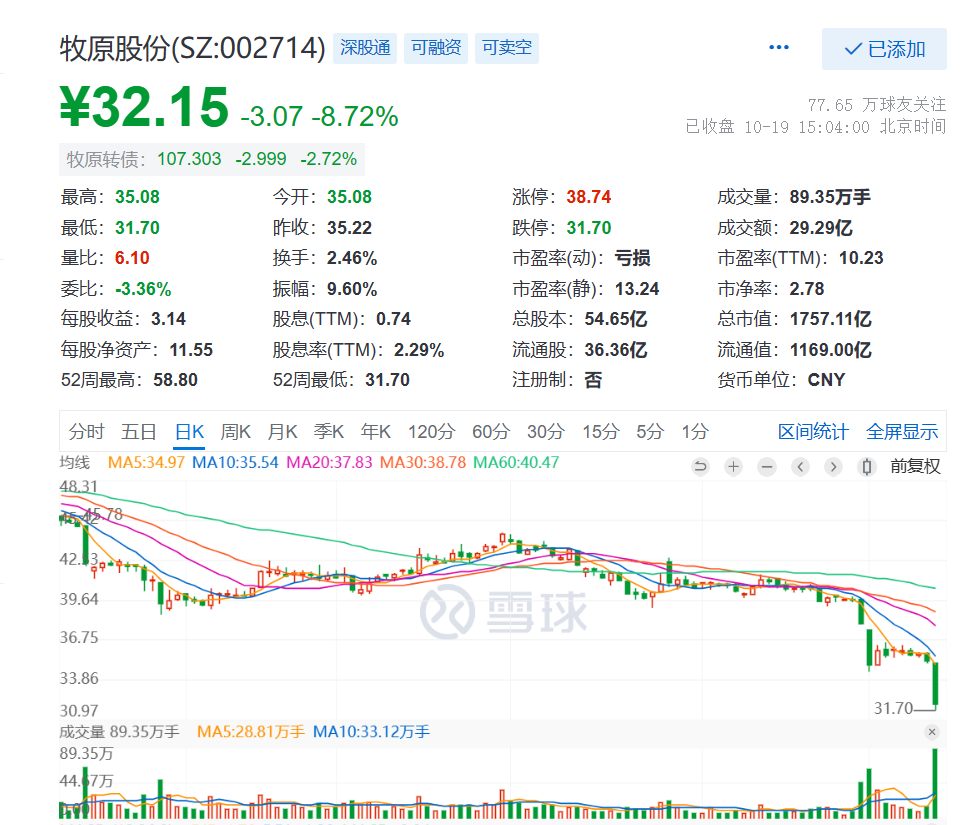Switch to the 五日 chart tab
Viewport: 970px width, 825px height.
(x=139, y=431)
